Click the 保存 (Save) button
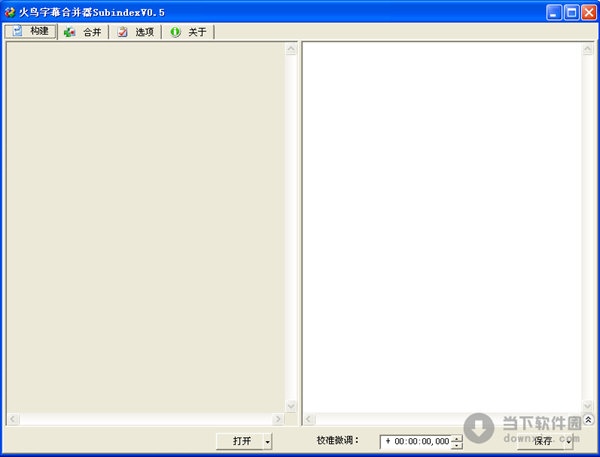Image resolution: width=600 pixels, height=457 pixels. coord(543,441)
